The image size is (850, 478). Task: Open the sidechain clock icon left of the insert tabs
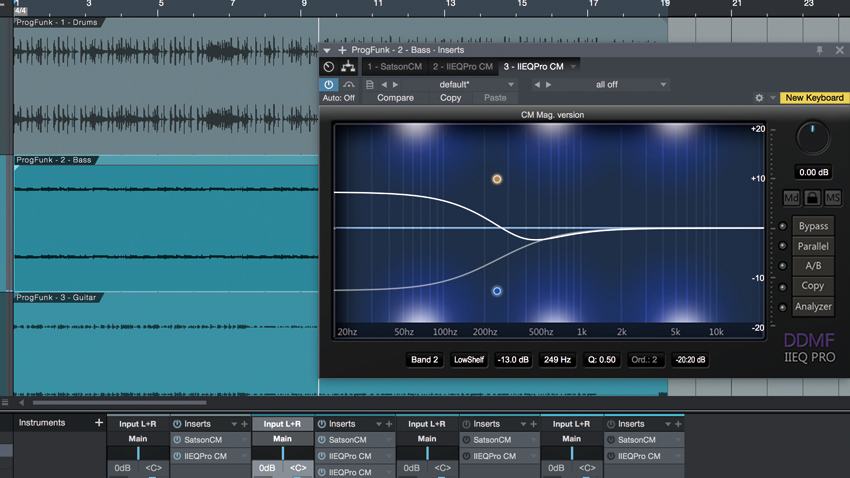point(329,67)
